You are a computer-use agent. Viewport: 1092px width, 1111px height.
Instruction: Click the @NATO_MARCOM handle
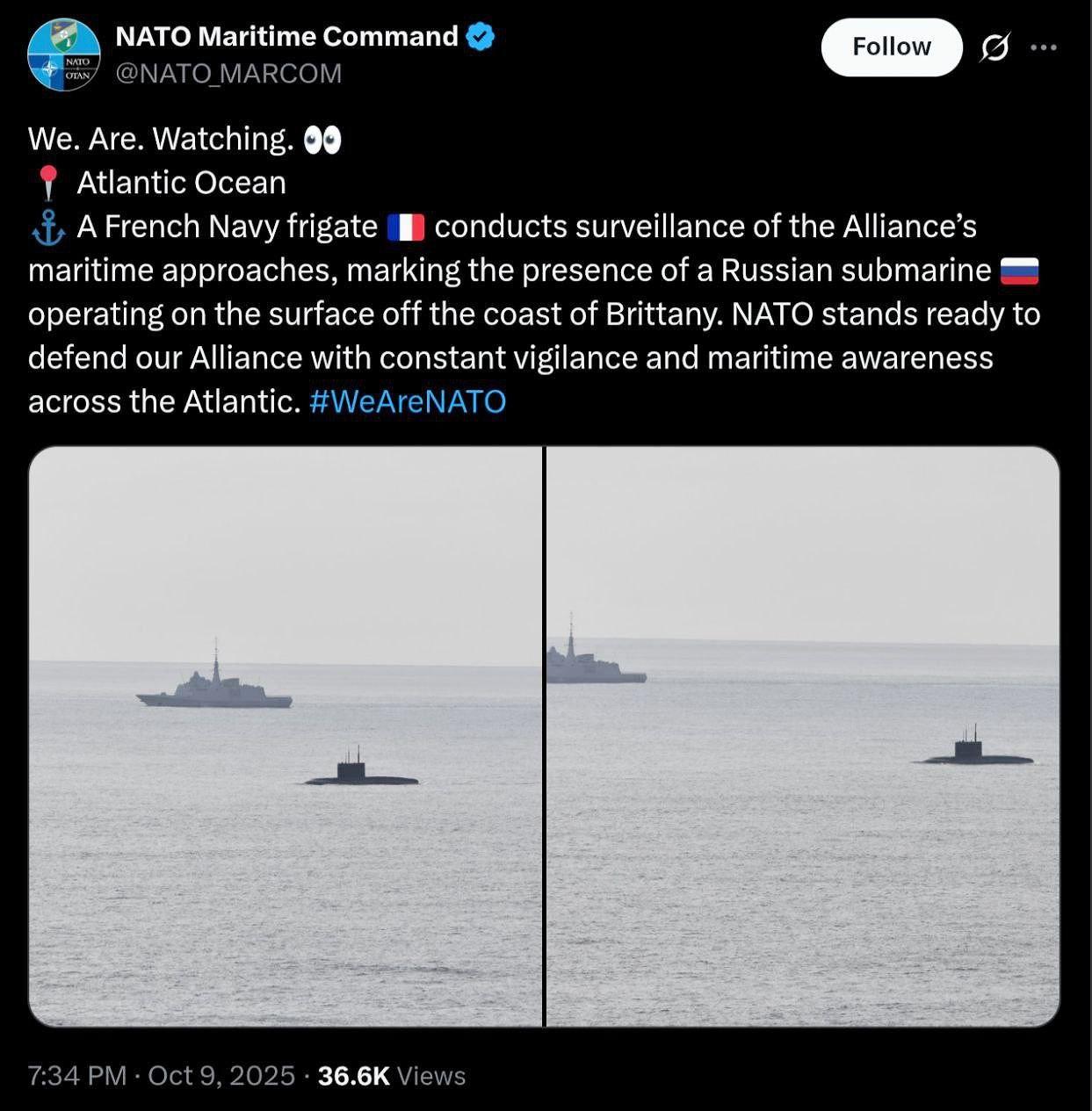tap(228, 74)
